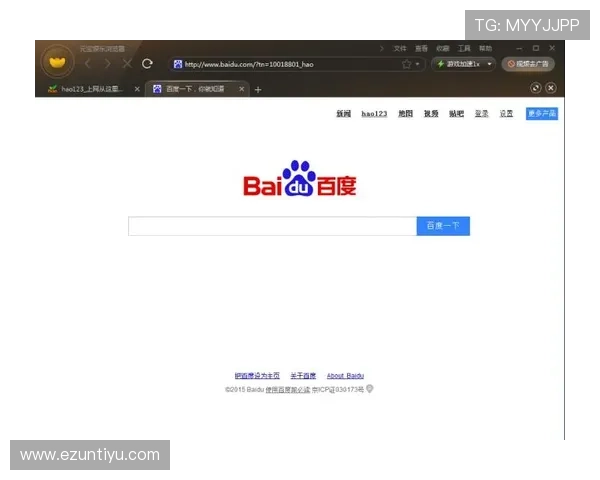Viewport: 600px width, 480px height.
Task: Open the 新闻 link
Action: [x=344, y=114]
